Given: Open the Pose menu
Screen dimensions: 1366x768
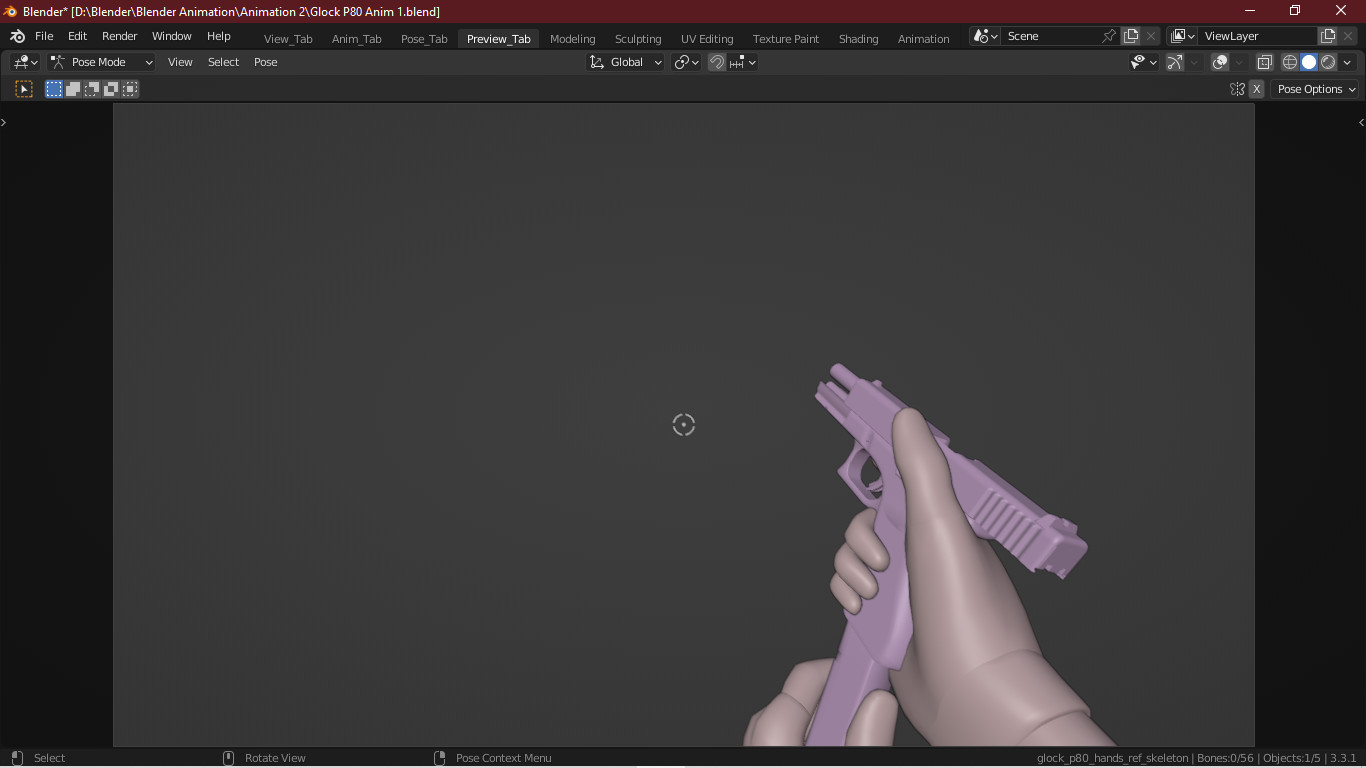Looking at the screenshot, I should [x=265, y=62].
